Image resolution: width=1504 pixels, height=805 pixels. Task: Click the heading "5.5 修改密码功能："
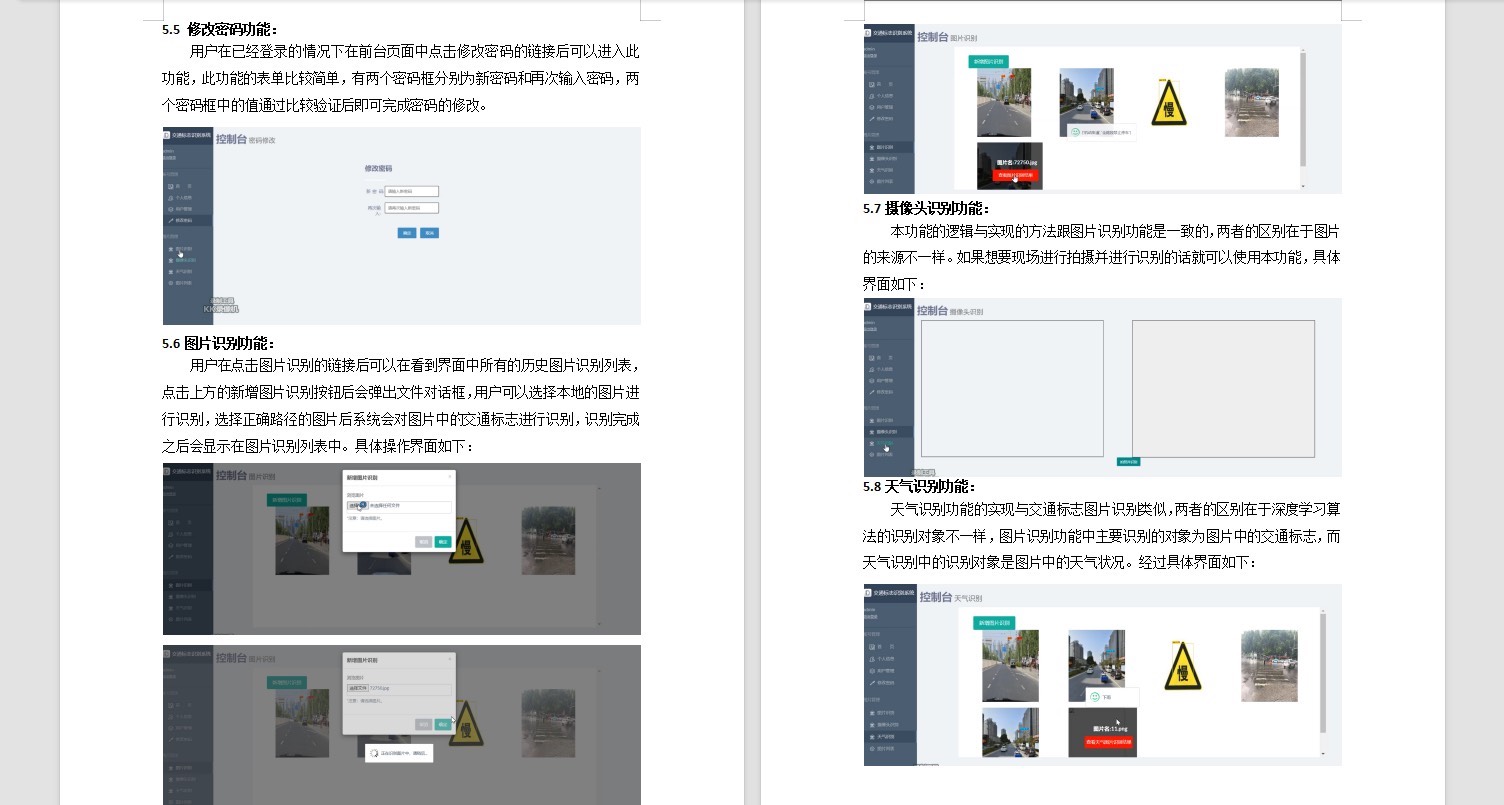220,29
